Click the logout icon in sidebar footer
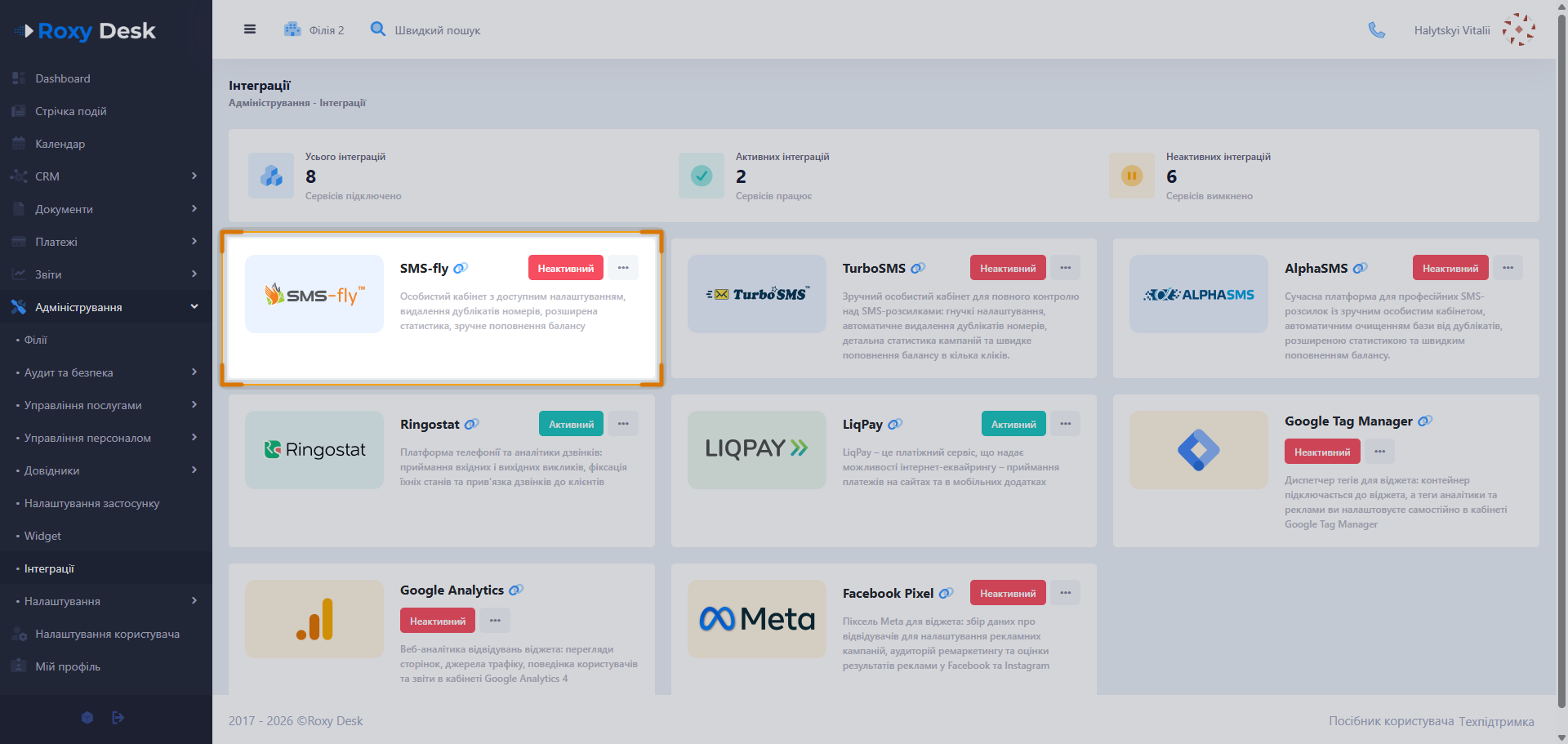Viewport: 1568px width, 744px height. [118, 718]
